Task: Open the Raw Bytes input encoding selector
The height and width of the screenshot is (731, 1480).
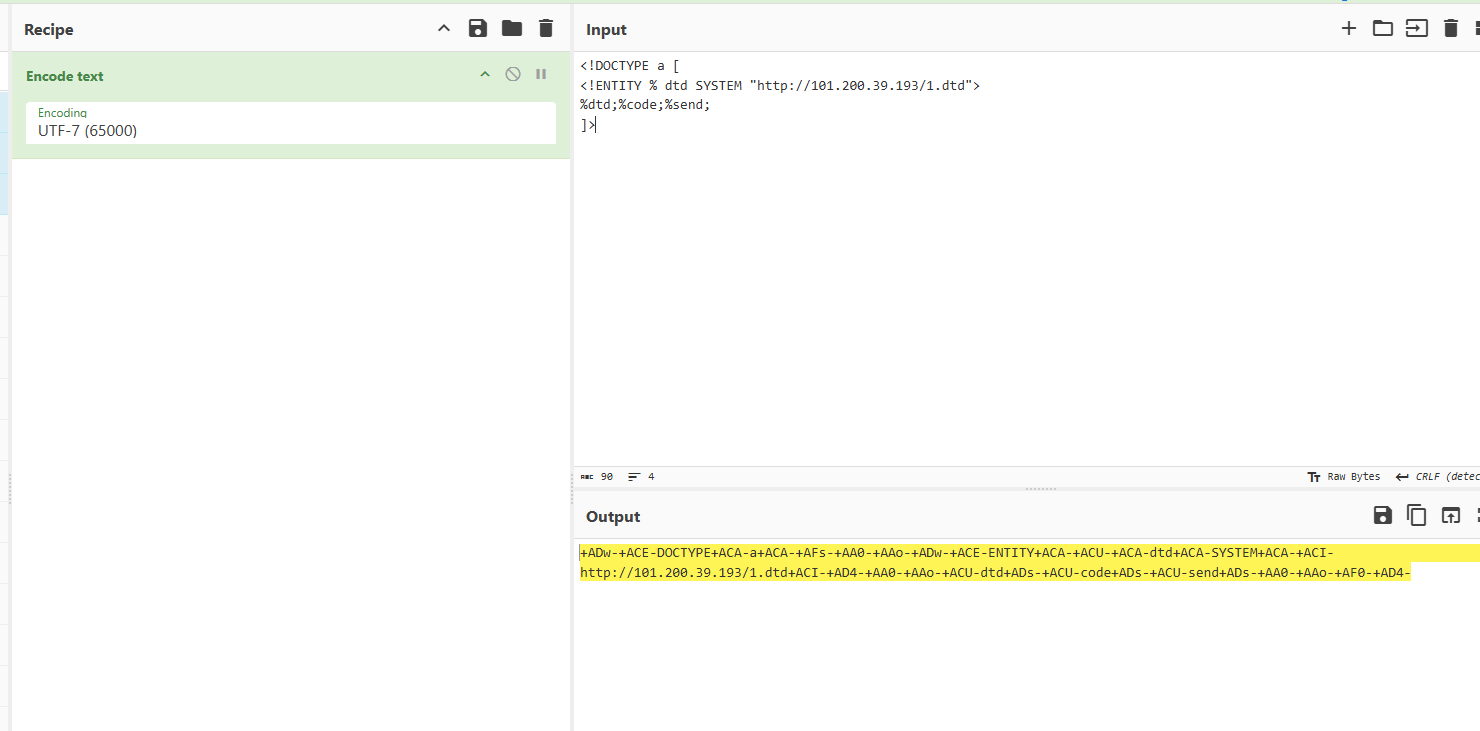Action: pyautogui.click(x=1344, y=477)
